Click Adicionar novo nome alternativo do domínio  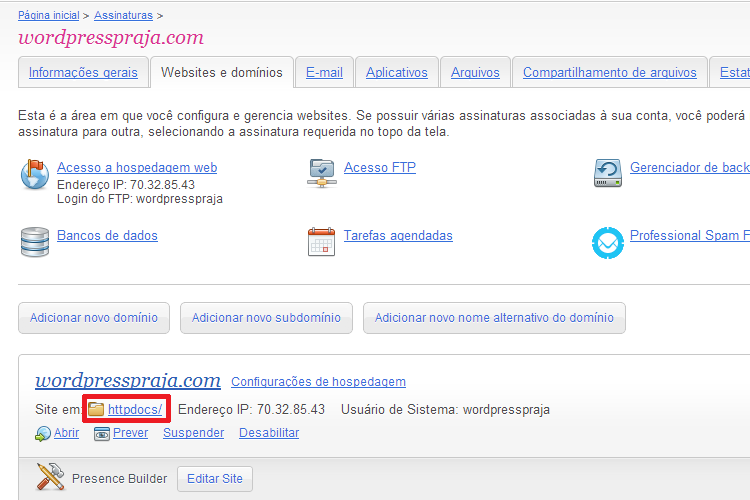point(494,318)
